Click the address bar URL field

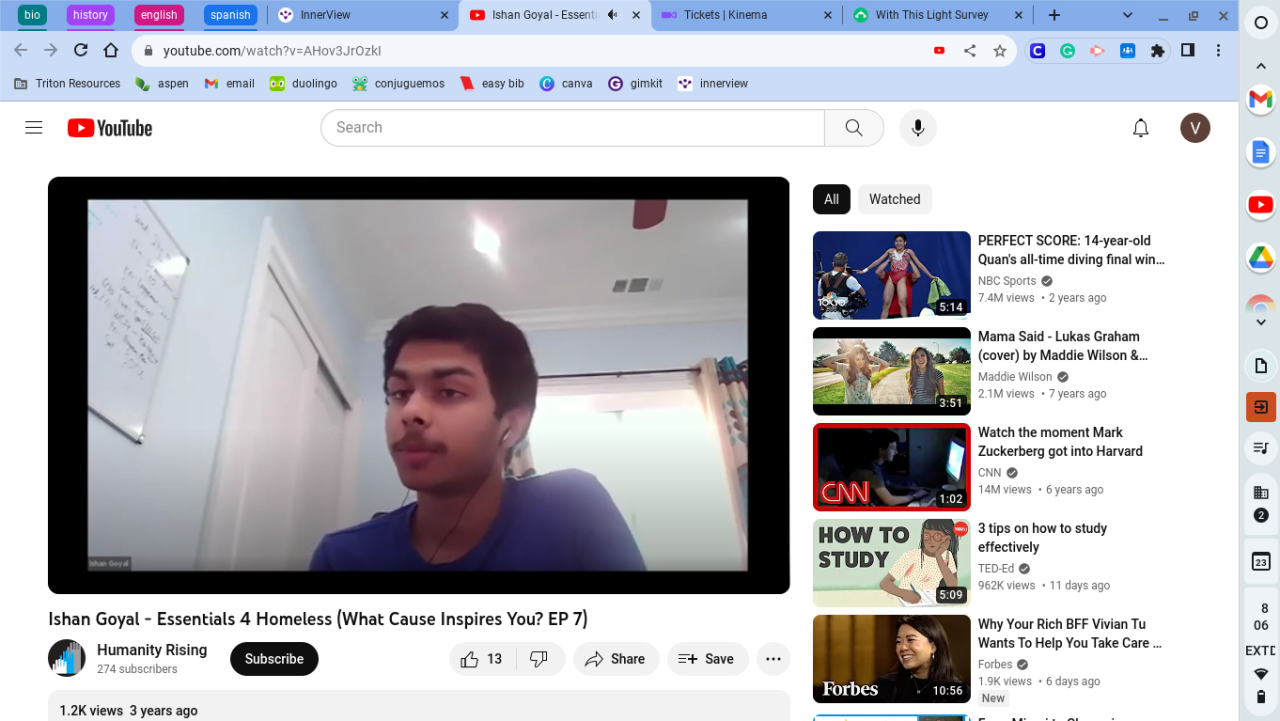click(540, 51)
